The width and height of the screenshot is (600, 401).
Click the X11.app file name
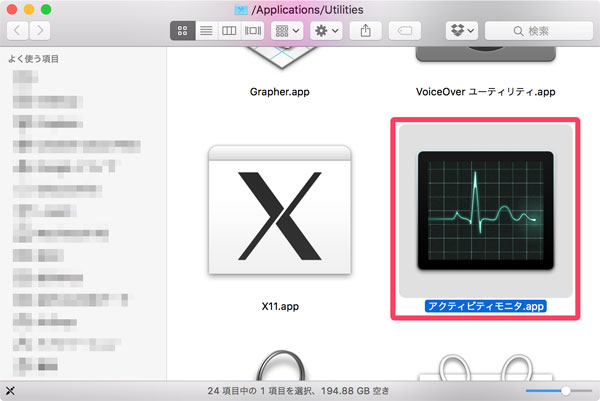tap(280, 306)
